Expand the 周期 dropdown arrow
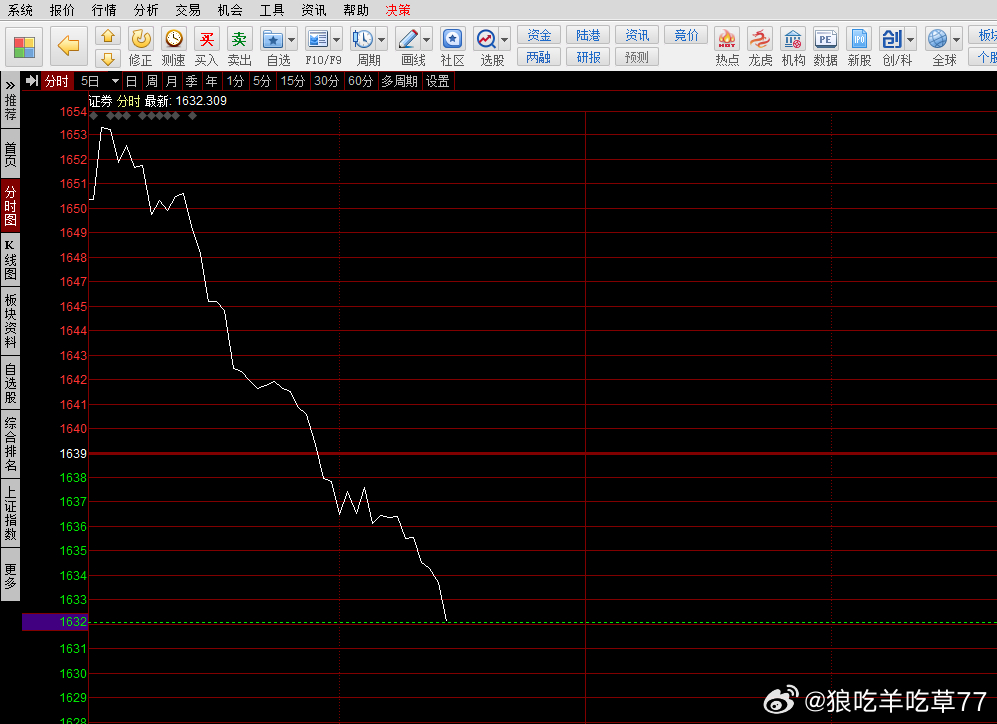Viewport: 997px width, 724px height. coord(382,39)
